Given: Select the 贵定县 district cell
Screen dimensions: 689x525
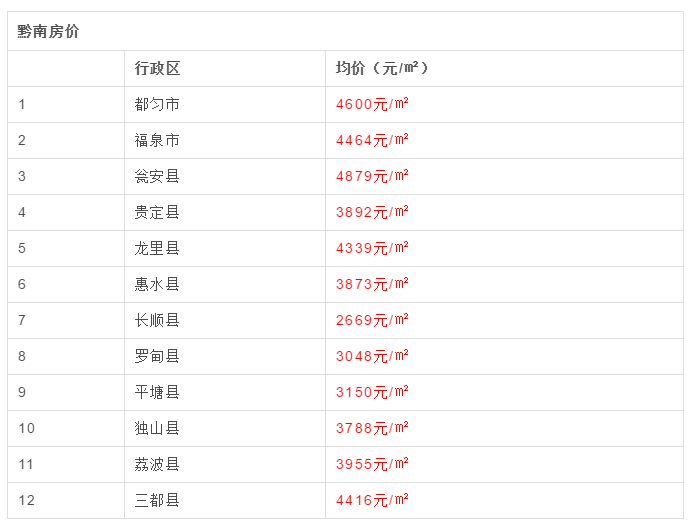Looking at the screenshot, I should coord(157,212).
